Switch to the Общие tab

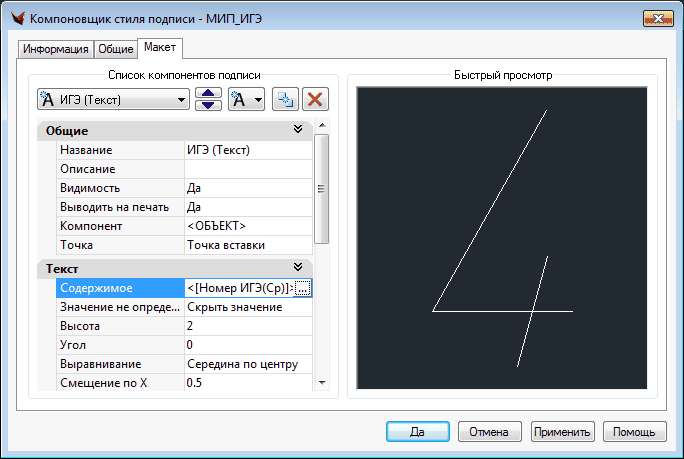(116, 49)
